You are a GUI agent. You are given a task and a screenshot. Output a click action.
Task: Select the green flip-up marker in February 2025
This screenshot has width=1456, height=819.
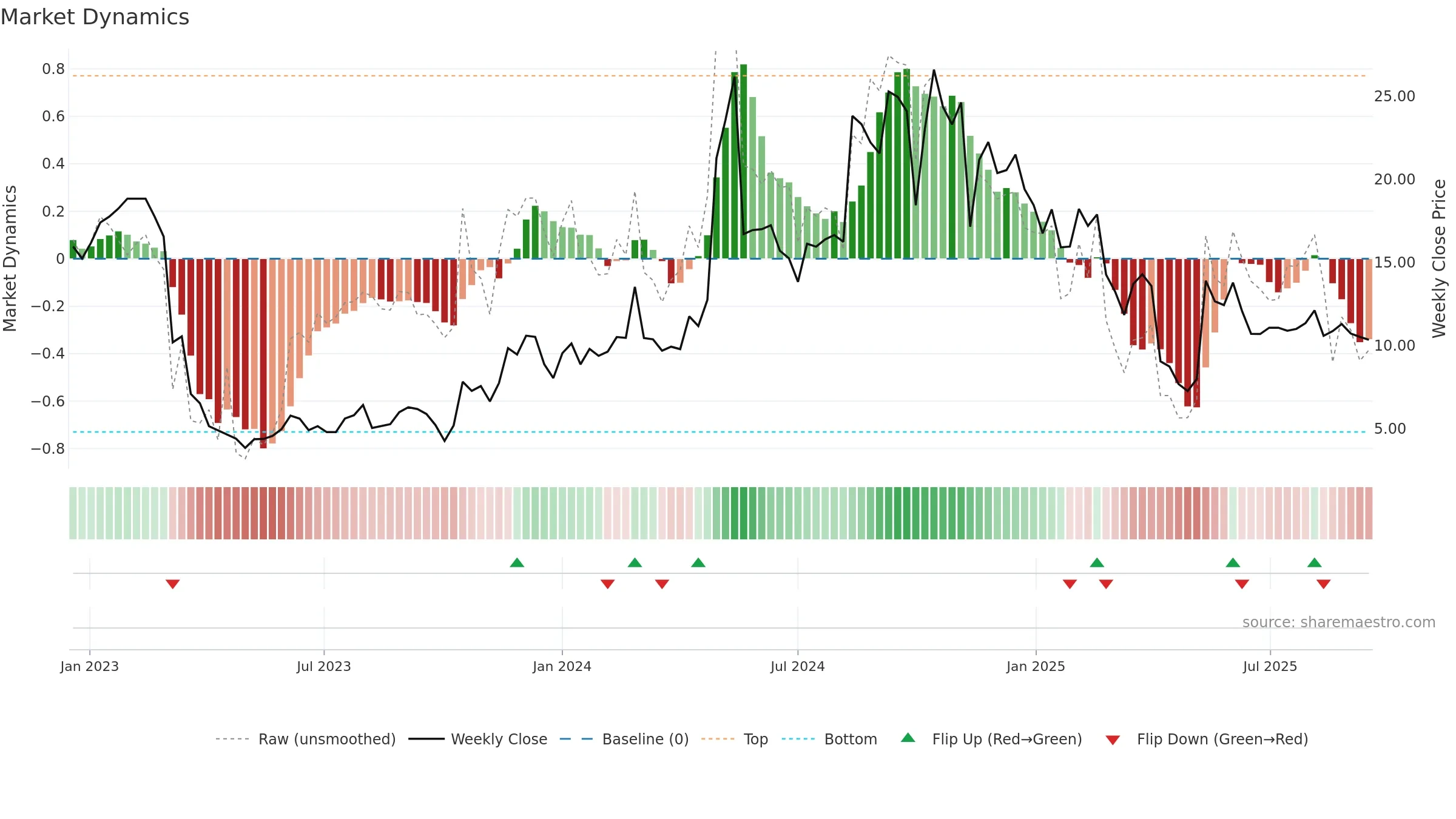[1097, 562]
